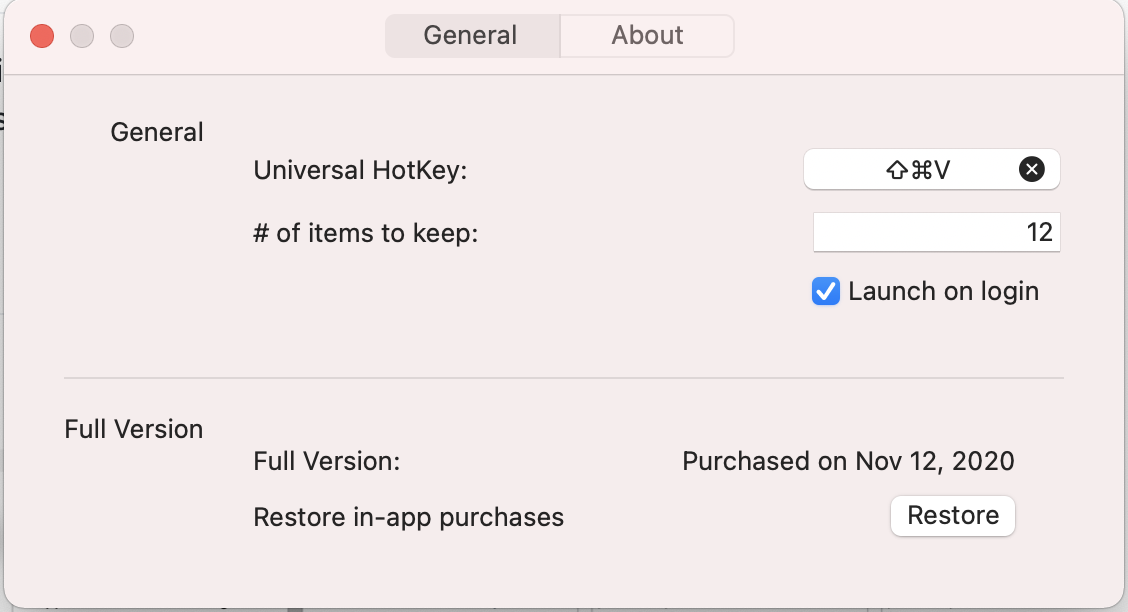The image size is (1128, 612).
Task: Click the items to keep number field
Action: click(935, 233)
